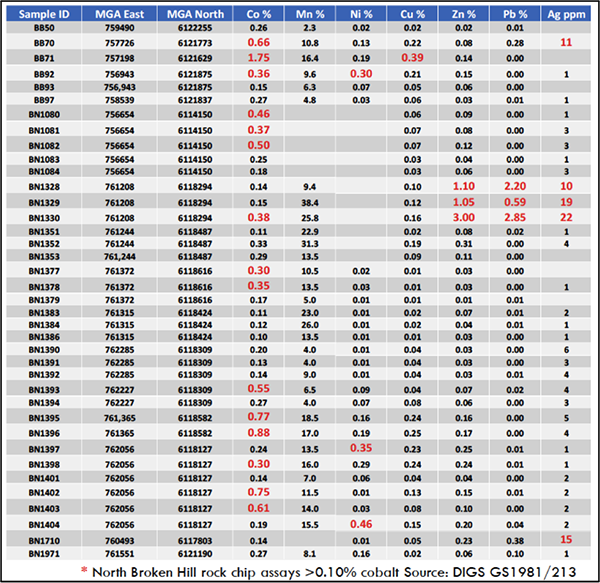
Task: Select the 2.85 lead value for BN1330
Action: click(x=514, y=216)
